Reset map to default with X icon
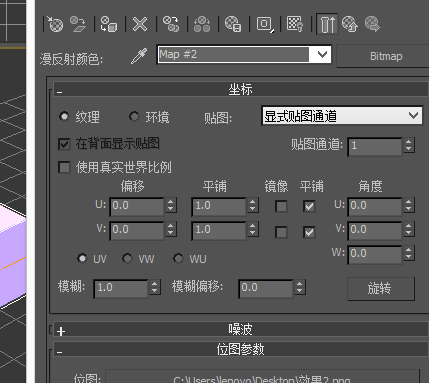The height and width of the screenshot is (383, 429). pyautogui.click(x=140, y=24)
